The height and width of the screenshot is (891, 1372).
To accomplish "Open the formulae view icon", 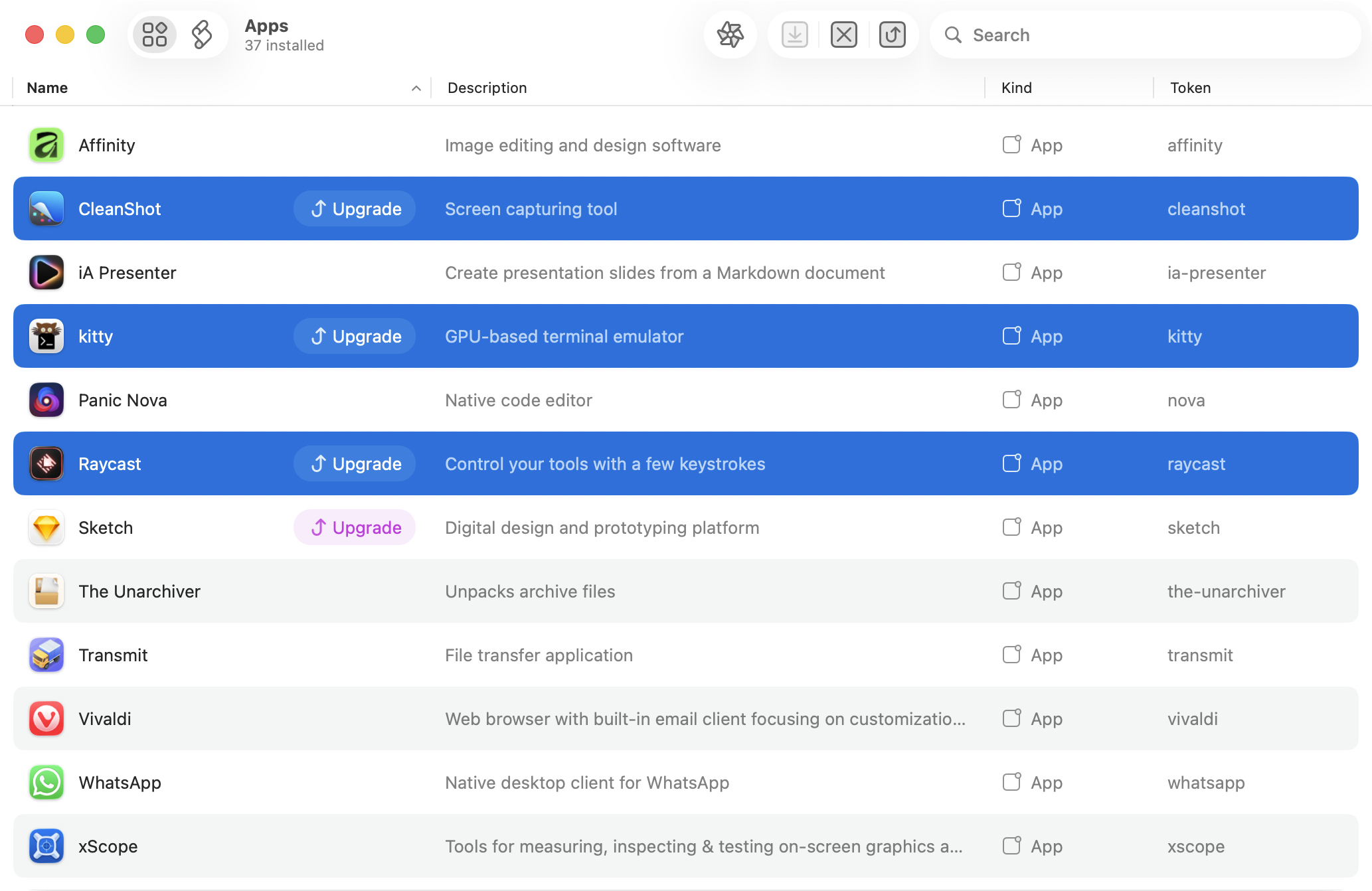I will point(202,35).
